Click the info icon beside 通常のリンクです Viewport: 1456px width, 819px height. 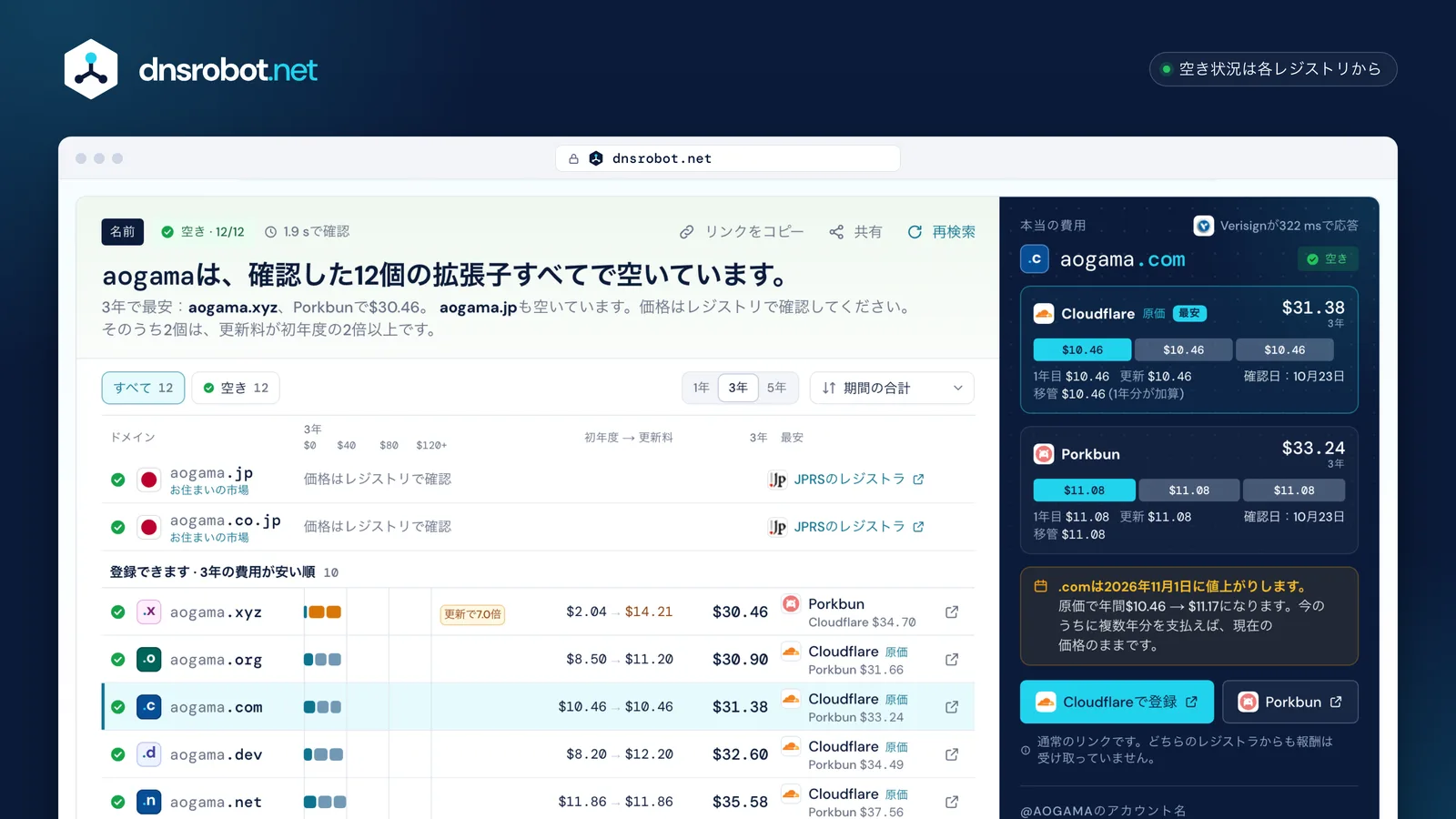[1026, 751]
